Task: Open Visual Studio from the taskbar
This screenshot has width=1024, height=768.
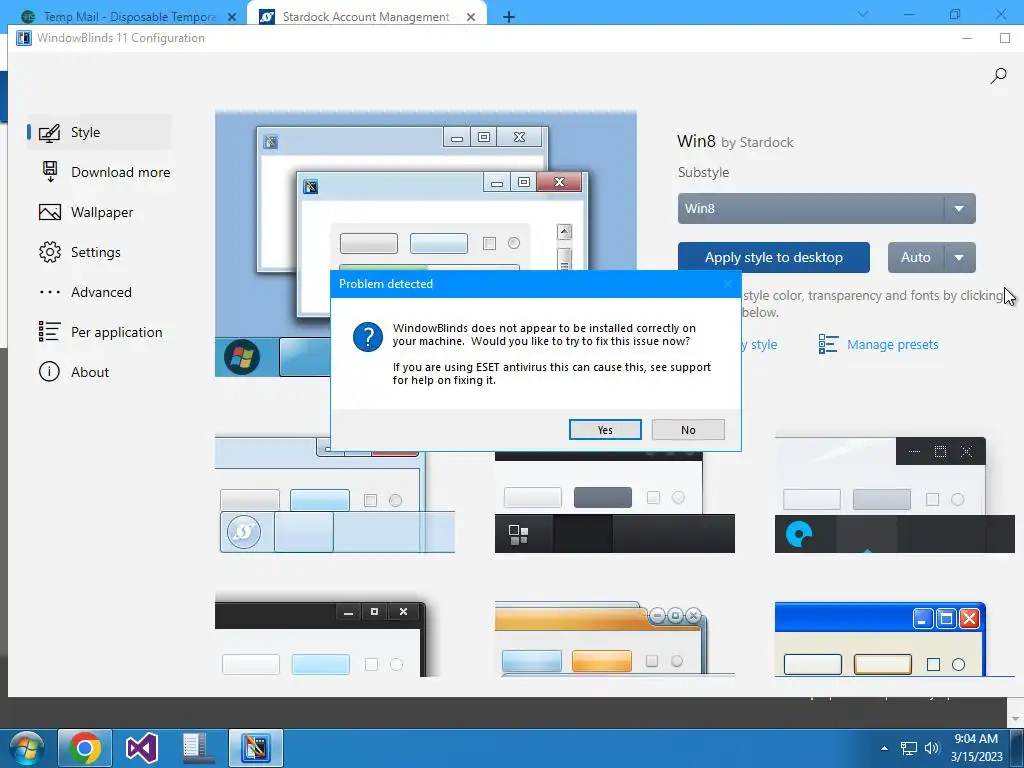Action: pyautogui.click(x=142, y=748)
